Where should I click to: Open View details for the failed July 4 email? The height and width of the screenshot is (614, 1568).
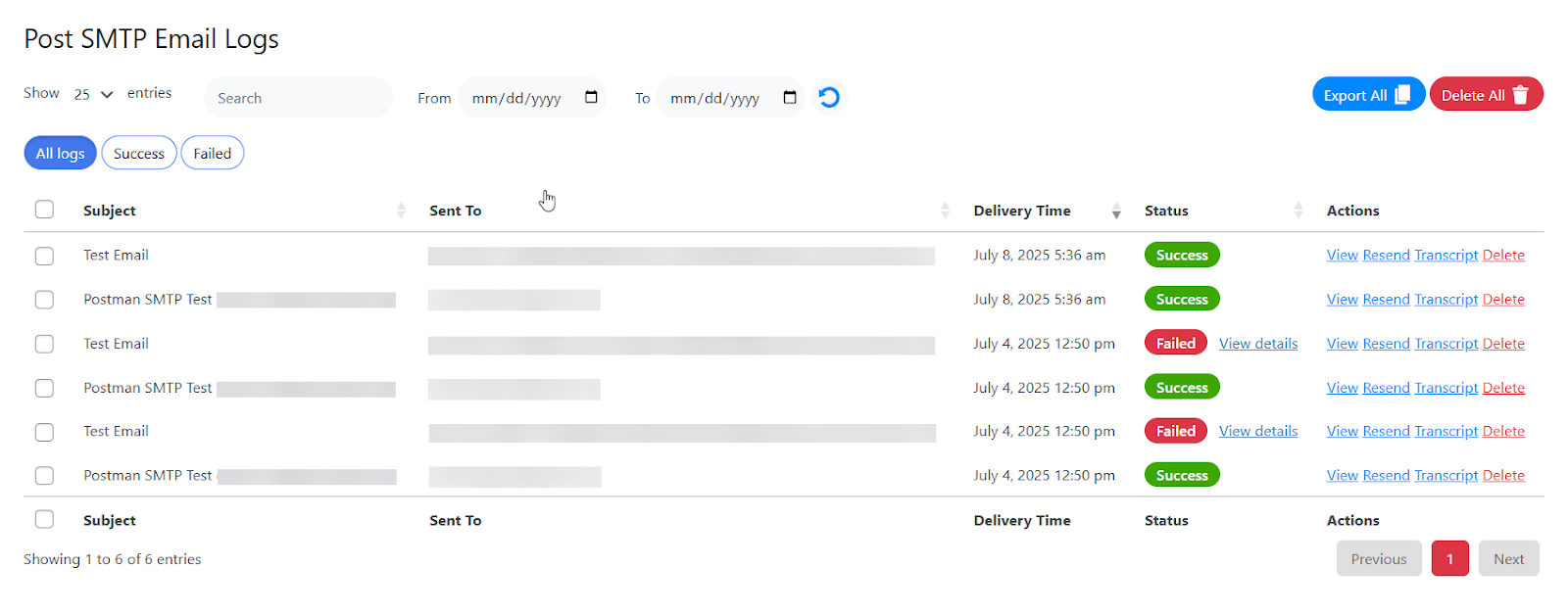coord(1258,343)
